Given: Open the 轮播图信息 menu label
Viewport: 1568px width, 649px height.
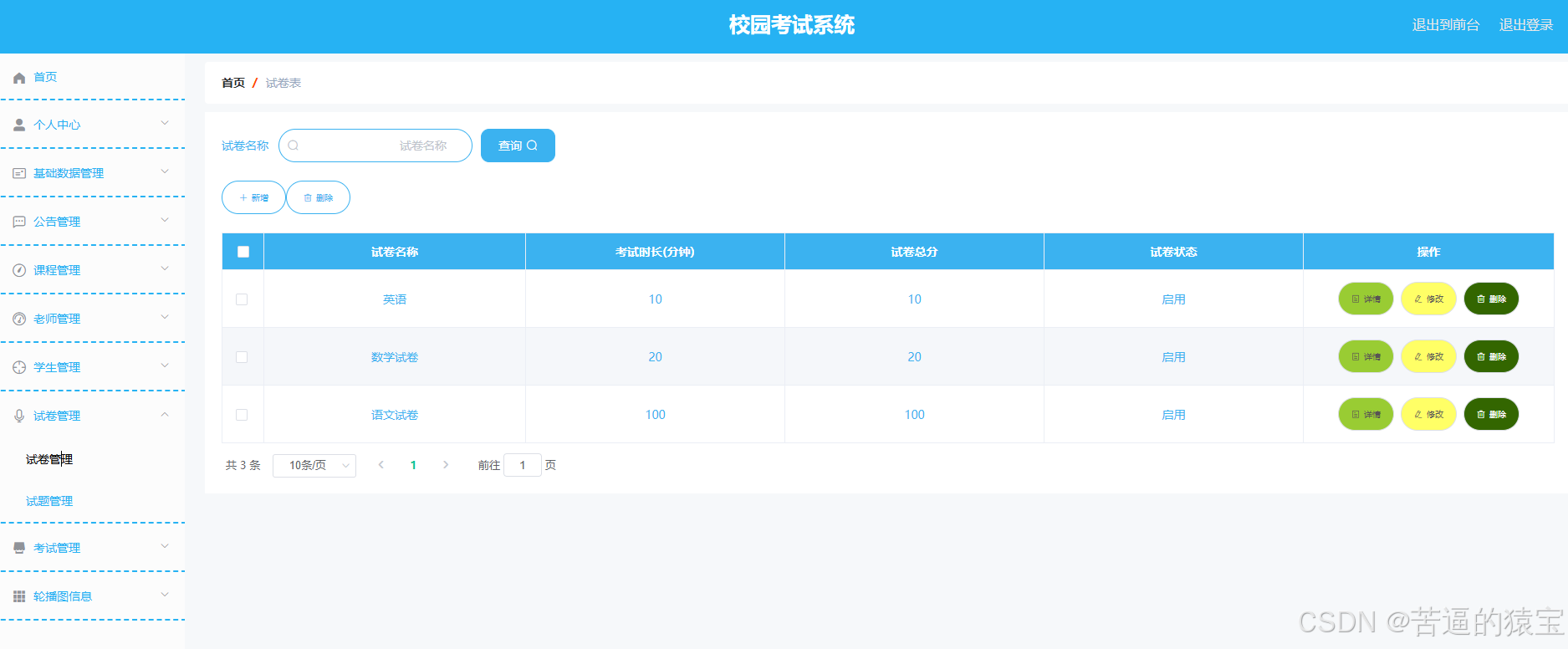Looking at the screenshot, I should pos(63,597).
